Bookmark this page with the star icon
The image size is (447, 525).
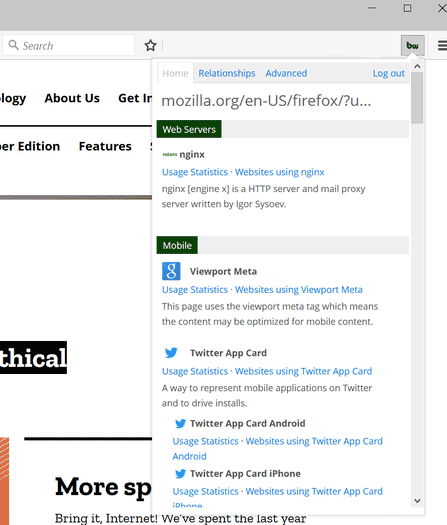pyautogui.click(x=150, y=46)
